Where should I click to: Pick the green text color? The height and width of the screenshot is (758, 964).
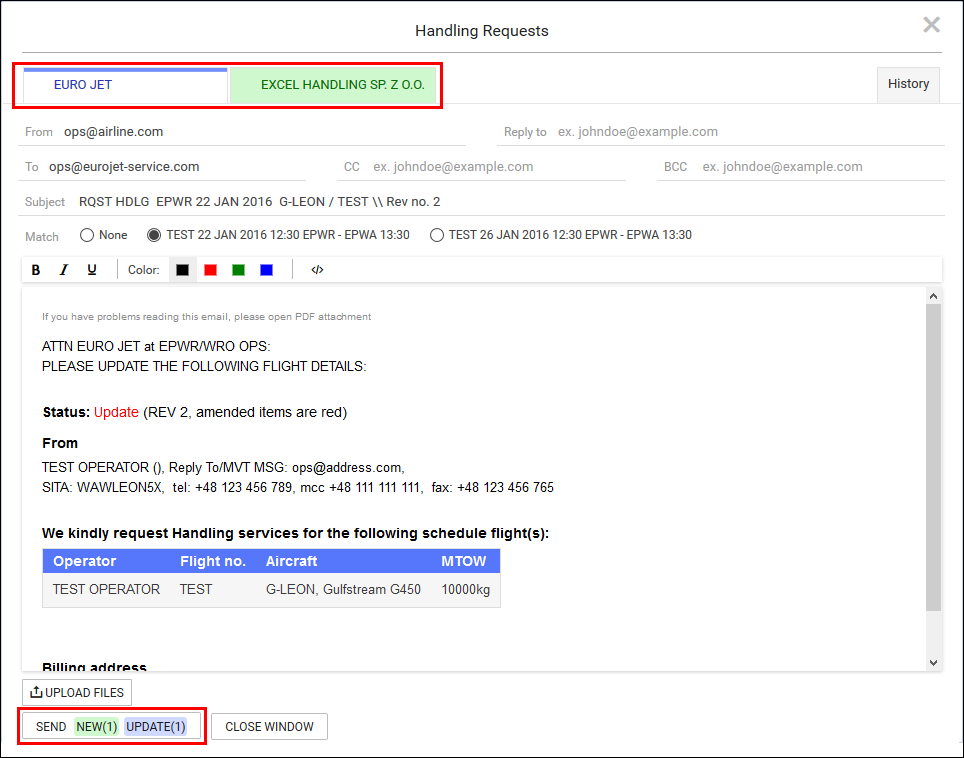[239, 270]
